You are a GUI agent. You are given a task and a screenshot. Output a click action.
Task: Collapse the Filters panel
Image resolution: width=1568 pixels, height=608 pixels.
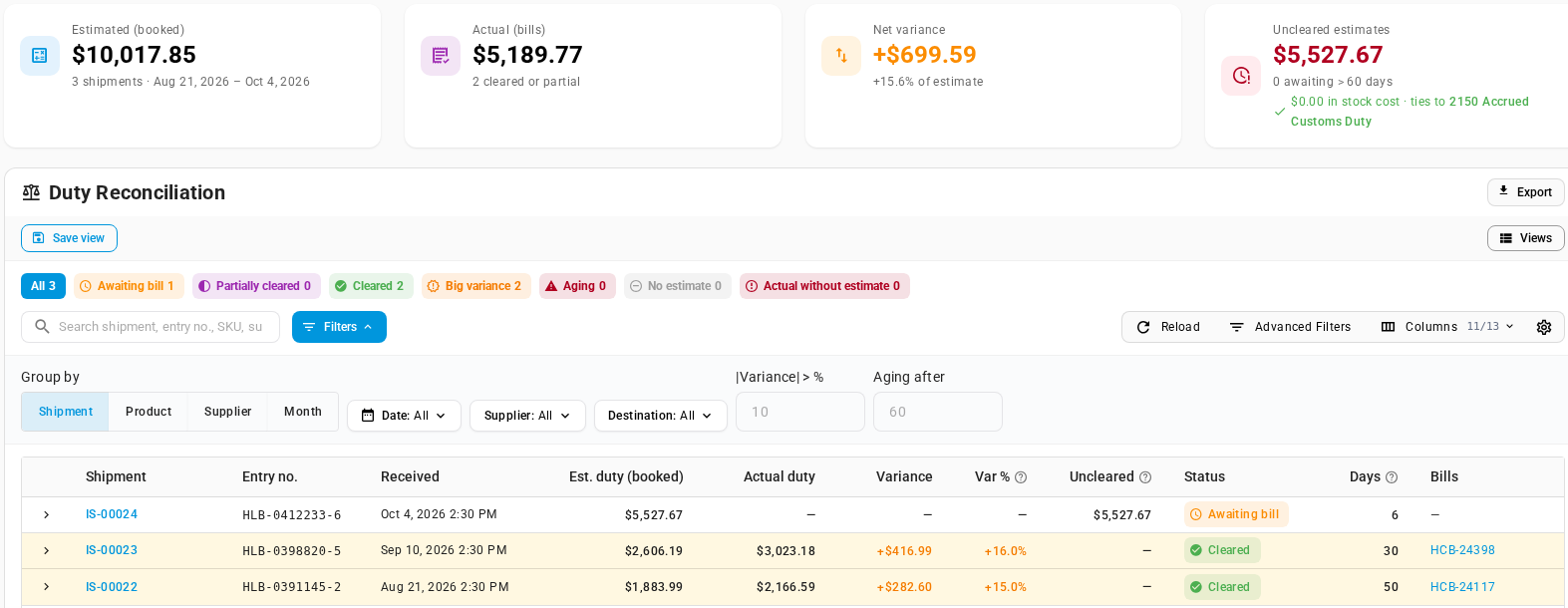[339, 327]
